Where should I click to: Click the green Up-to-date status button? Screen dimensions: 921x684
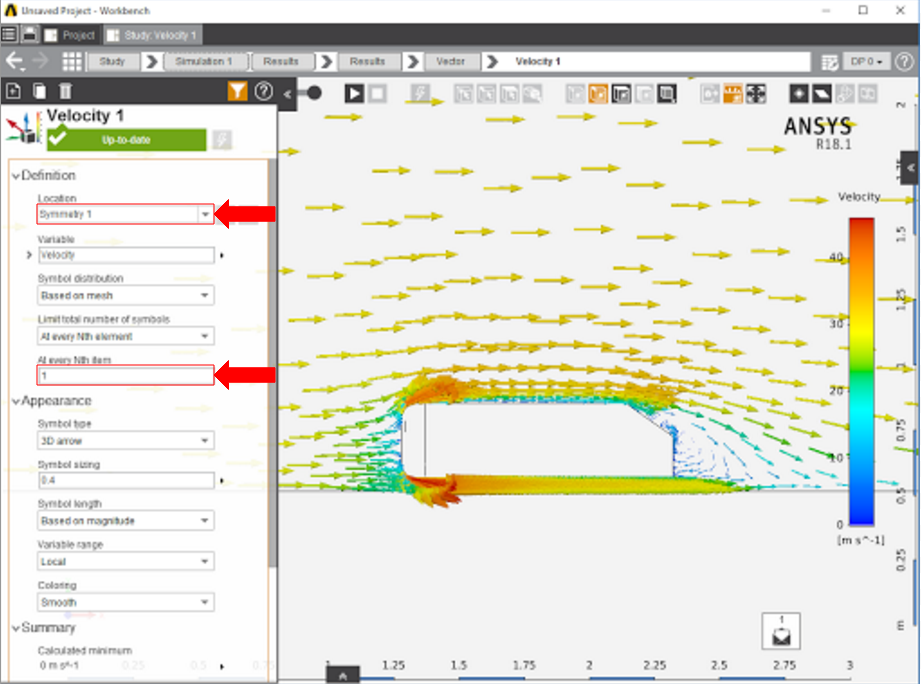click(127, 140)
